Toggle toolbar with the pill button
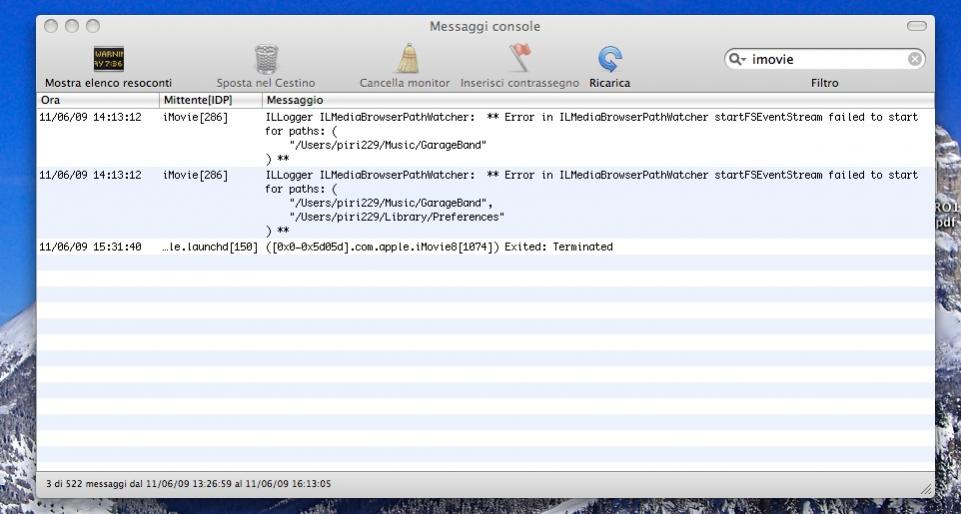 [917, 26]
